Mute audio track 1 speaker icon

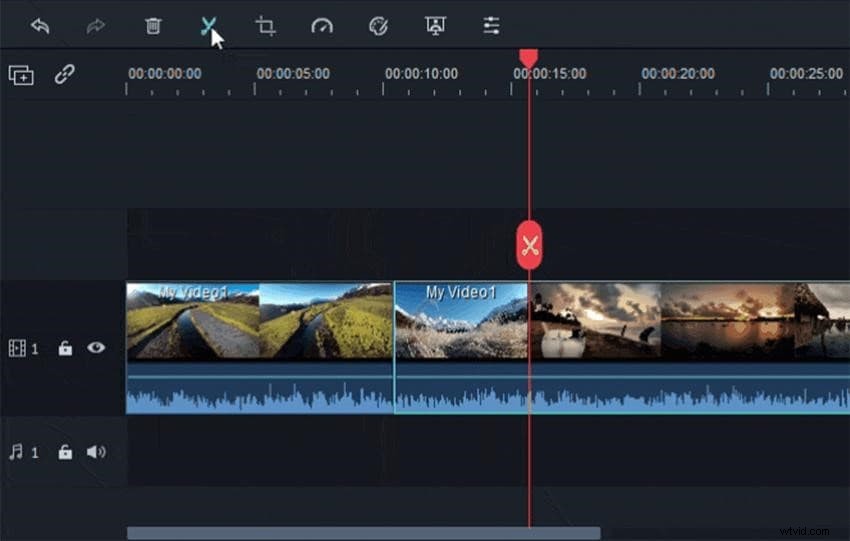[96, 452]
